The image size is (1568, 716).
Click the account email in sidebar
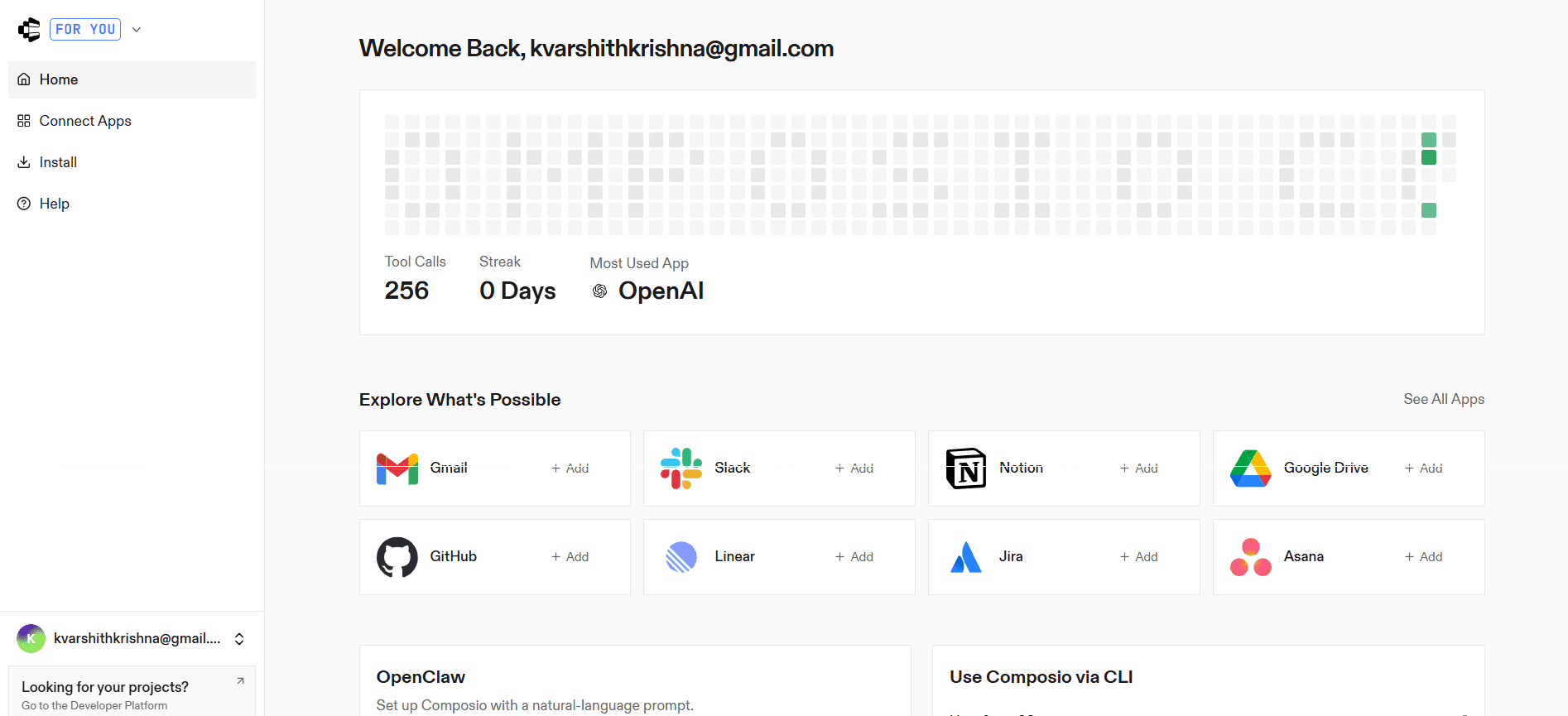pos(137,638)
